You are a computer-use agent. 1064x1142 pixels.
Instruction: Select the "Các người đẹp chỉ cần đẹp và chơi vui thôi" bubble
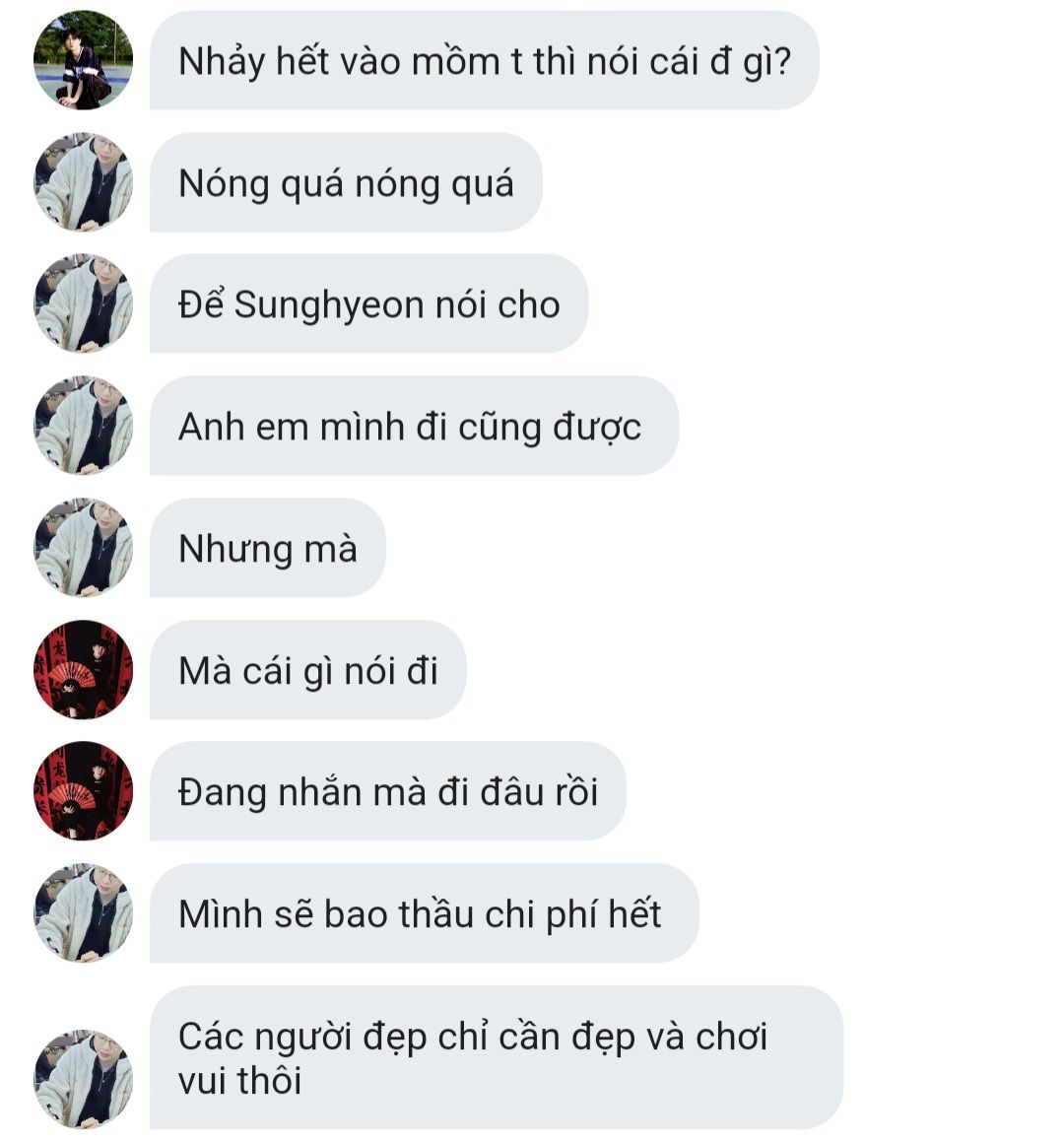click(x=497, y=1057)
